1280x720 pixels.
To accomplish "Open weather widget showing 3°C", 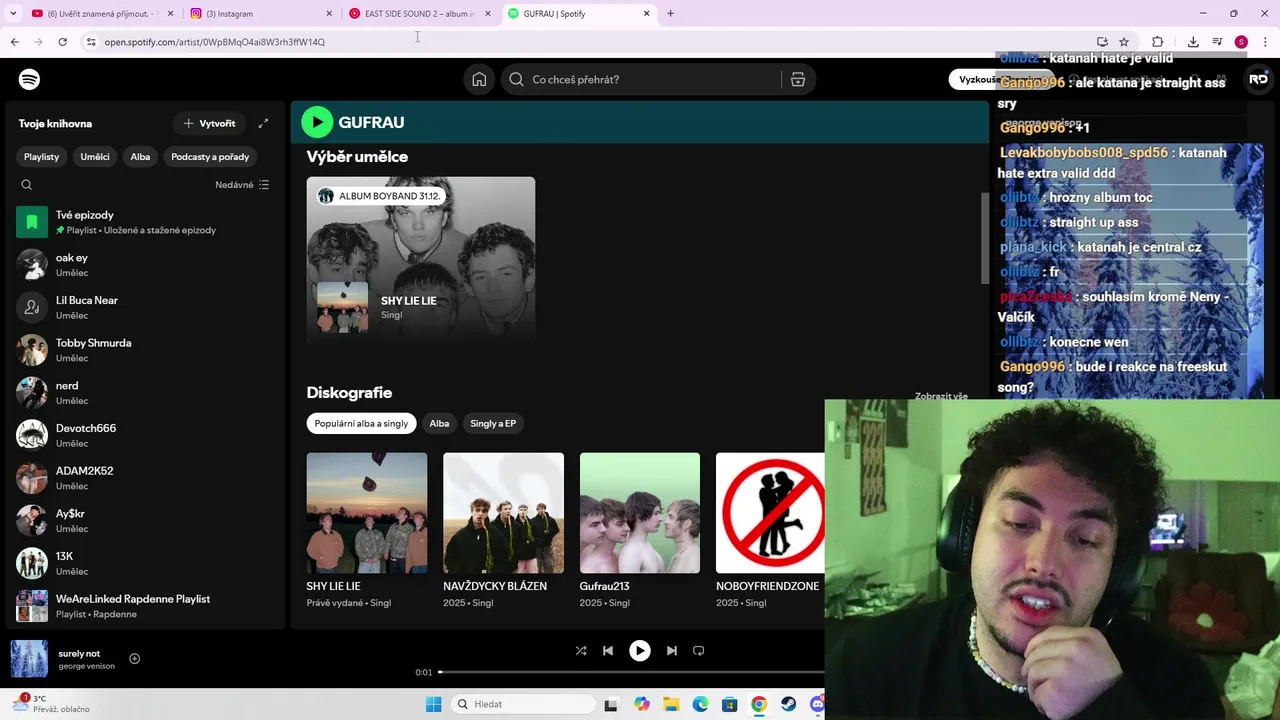I will click(x=51, y=704).
